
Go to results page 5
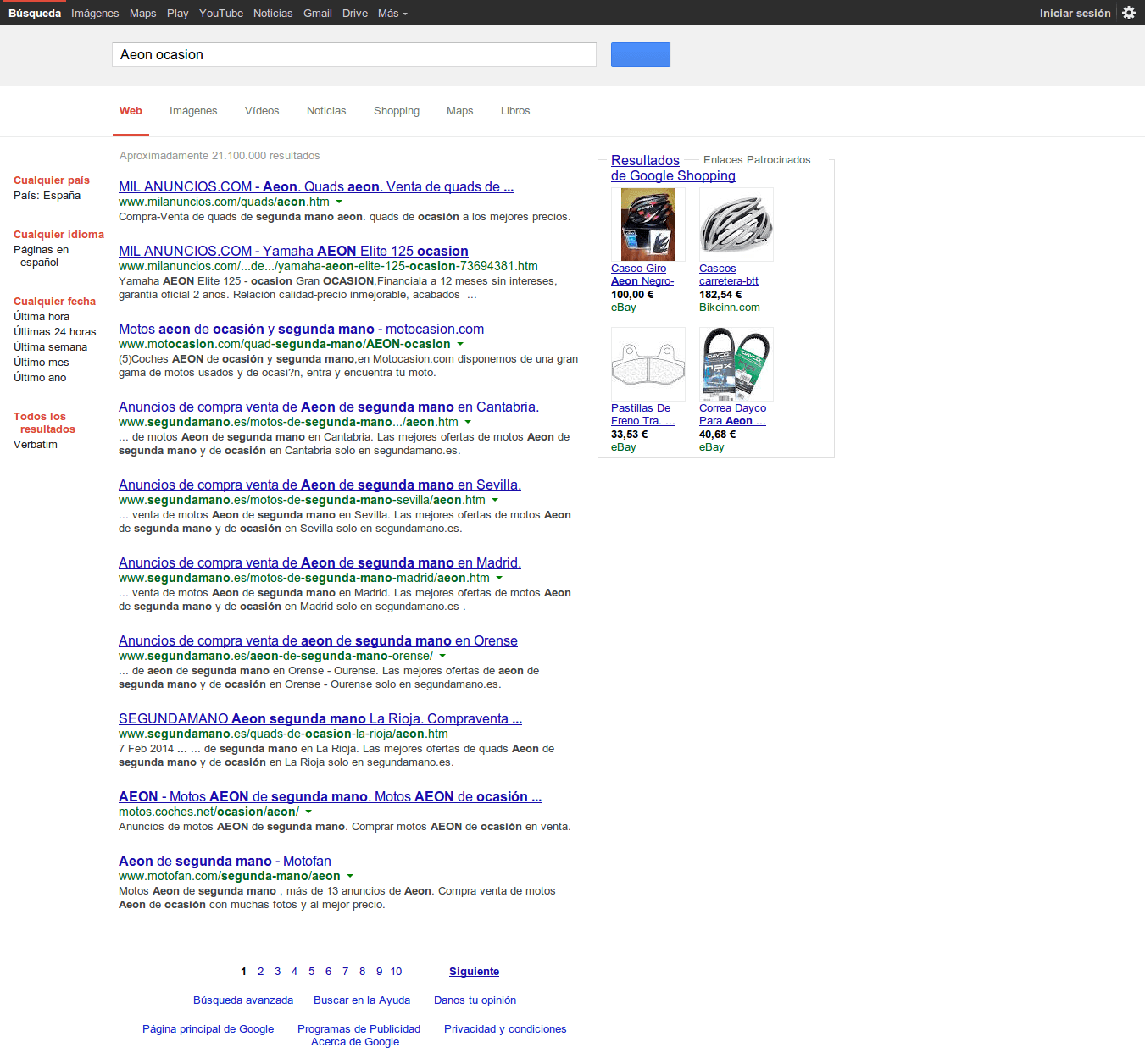pos(311,972)
